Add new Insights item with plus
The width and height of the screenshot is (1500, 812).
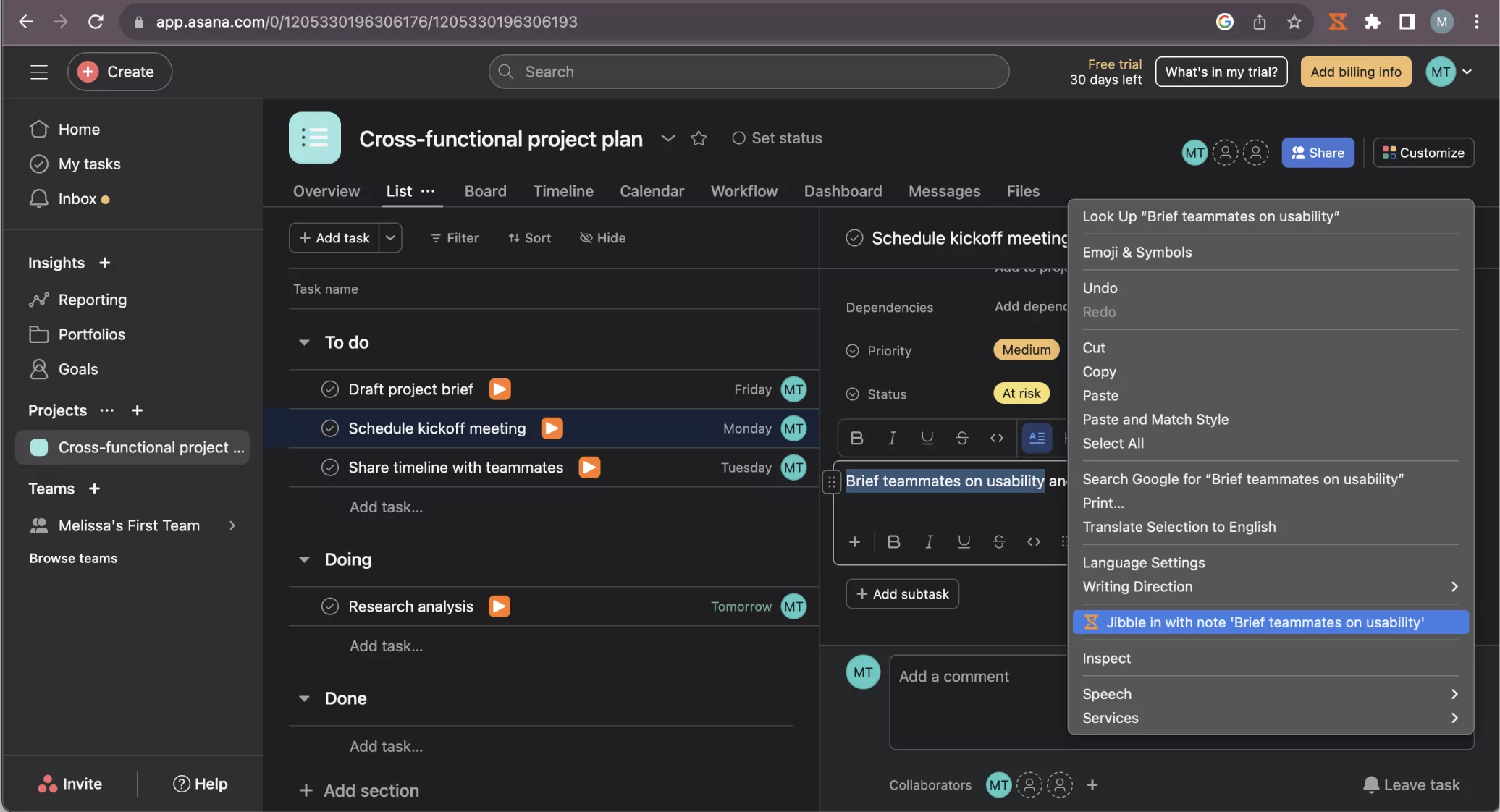coord(104,263)
